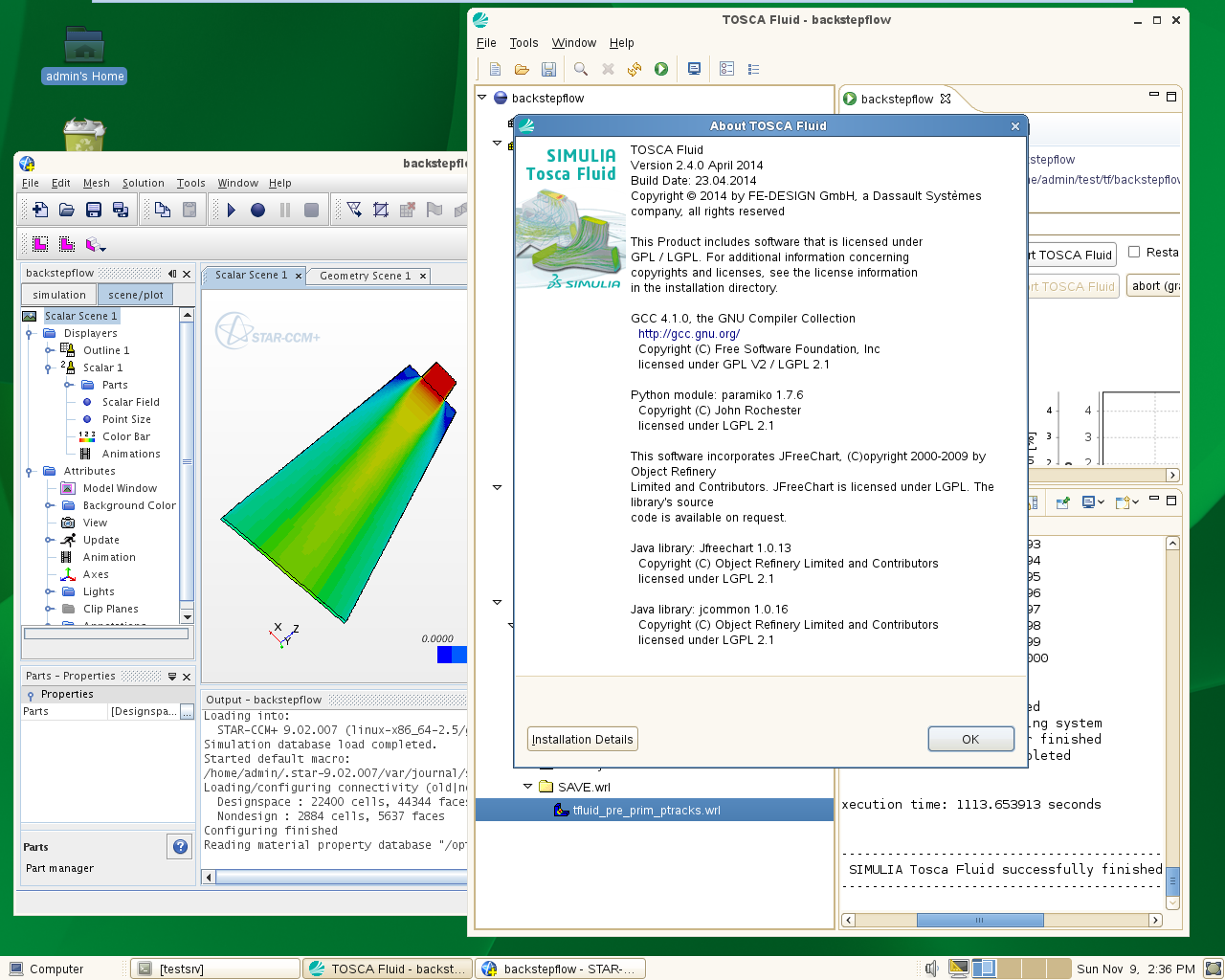Image resolution: width=1225 pixels, height=980 pixels.
Task: Click testsrv taskbar item
Action: [x=215, y=969]
